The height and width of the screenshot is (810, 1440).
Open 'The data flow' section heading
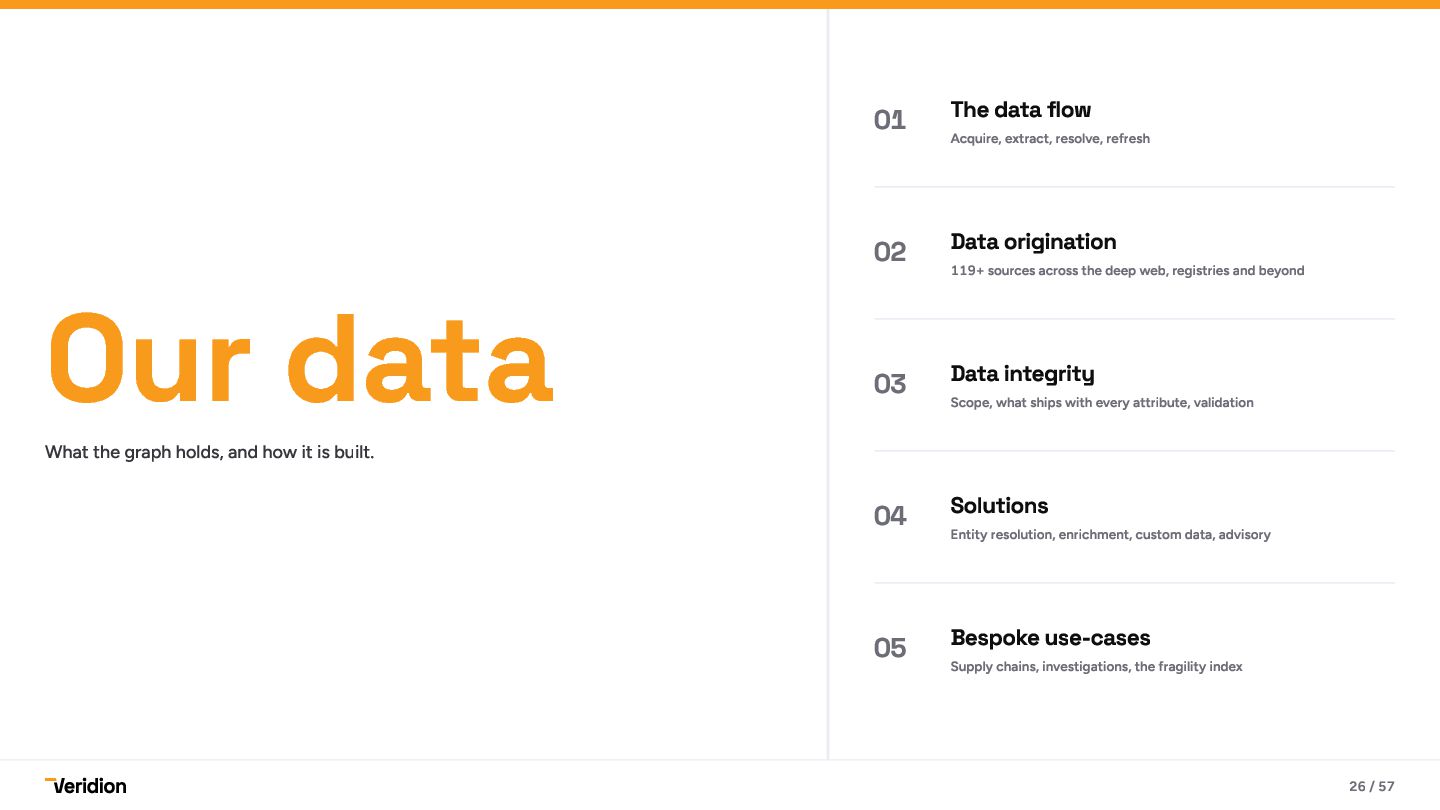(x=1020, y=110)
